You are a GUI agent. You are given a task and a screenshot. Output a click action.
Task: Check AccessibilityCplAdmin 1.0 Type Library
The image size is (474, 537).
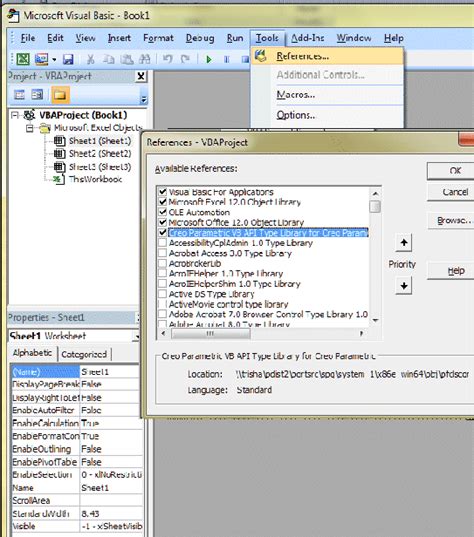[163, 243]
